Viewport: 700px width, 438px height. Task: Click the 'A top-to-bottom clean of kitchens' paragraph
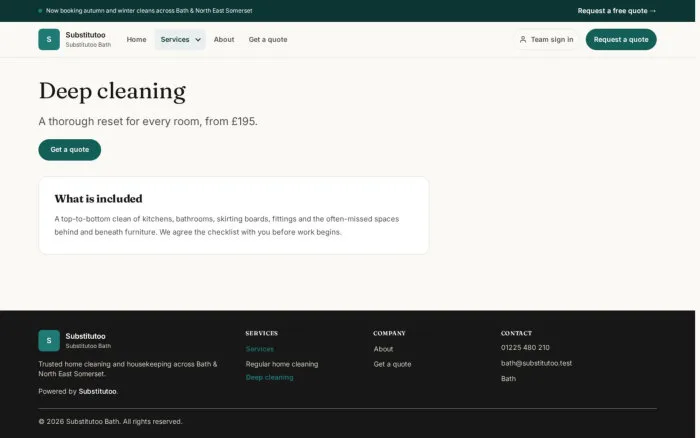pyautogui.click(x=227, y=225)
